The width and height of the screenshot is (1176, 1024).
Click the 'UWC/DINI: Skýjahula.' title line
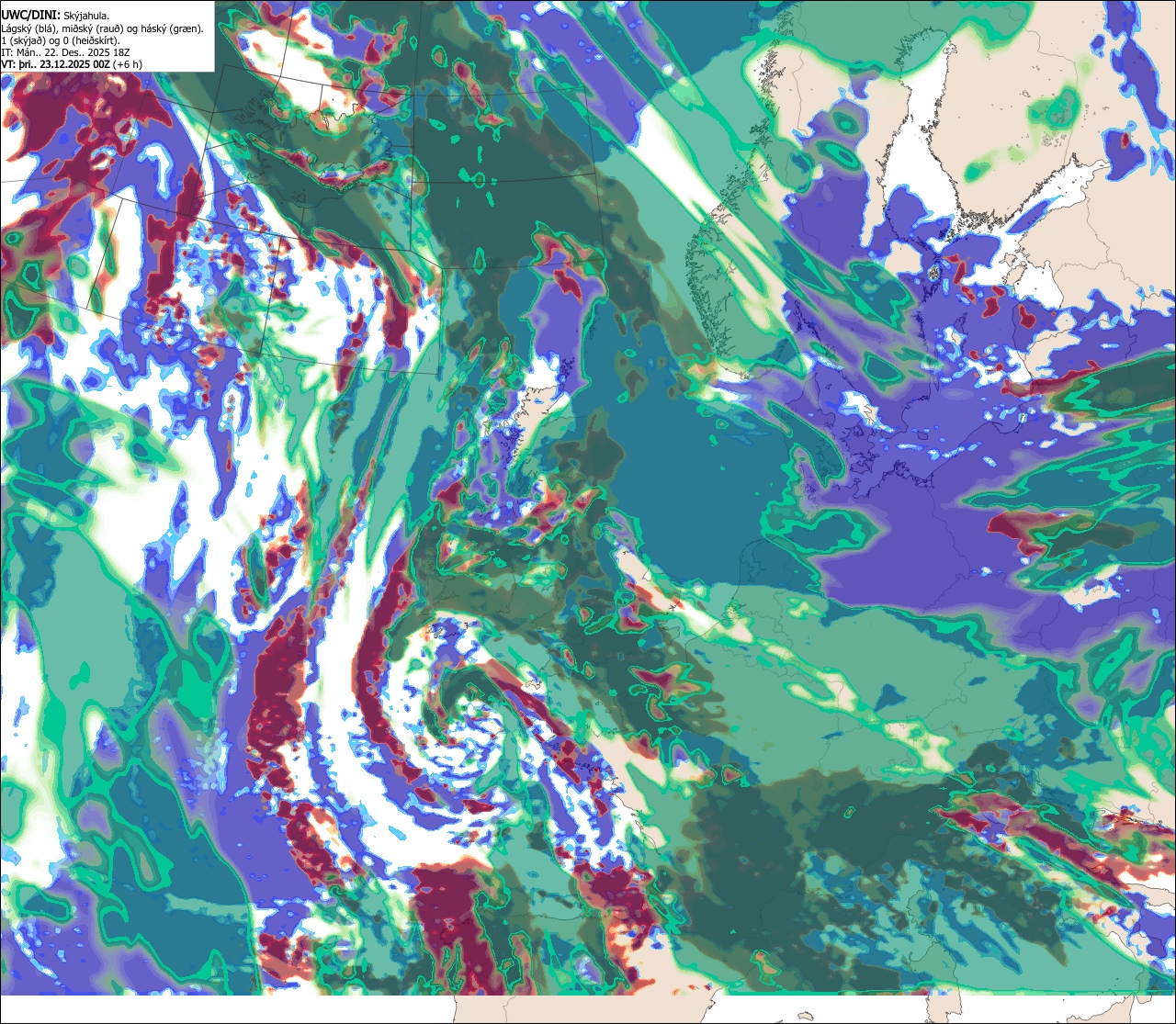point(55,15)
